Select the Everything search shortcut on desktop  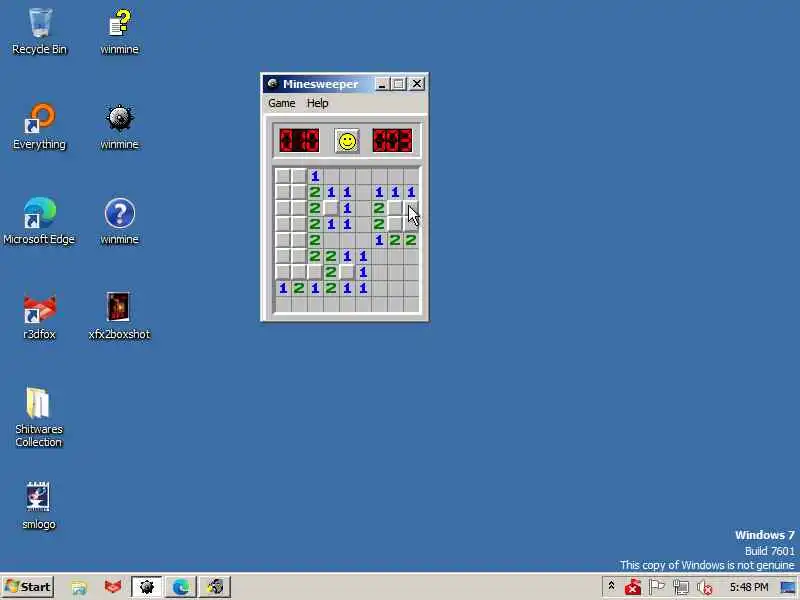point(39,127)
